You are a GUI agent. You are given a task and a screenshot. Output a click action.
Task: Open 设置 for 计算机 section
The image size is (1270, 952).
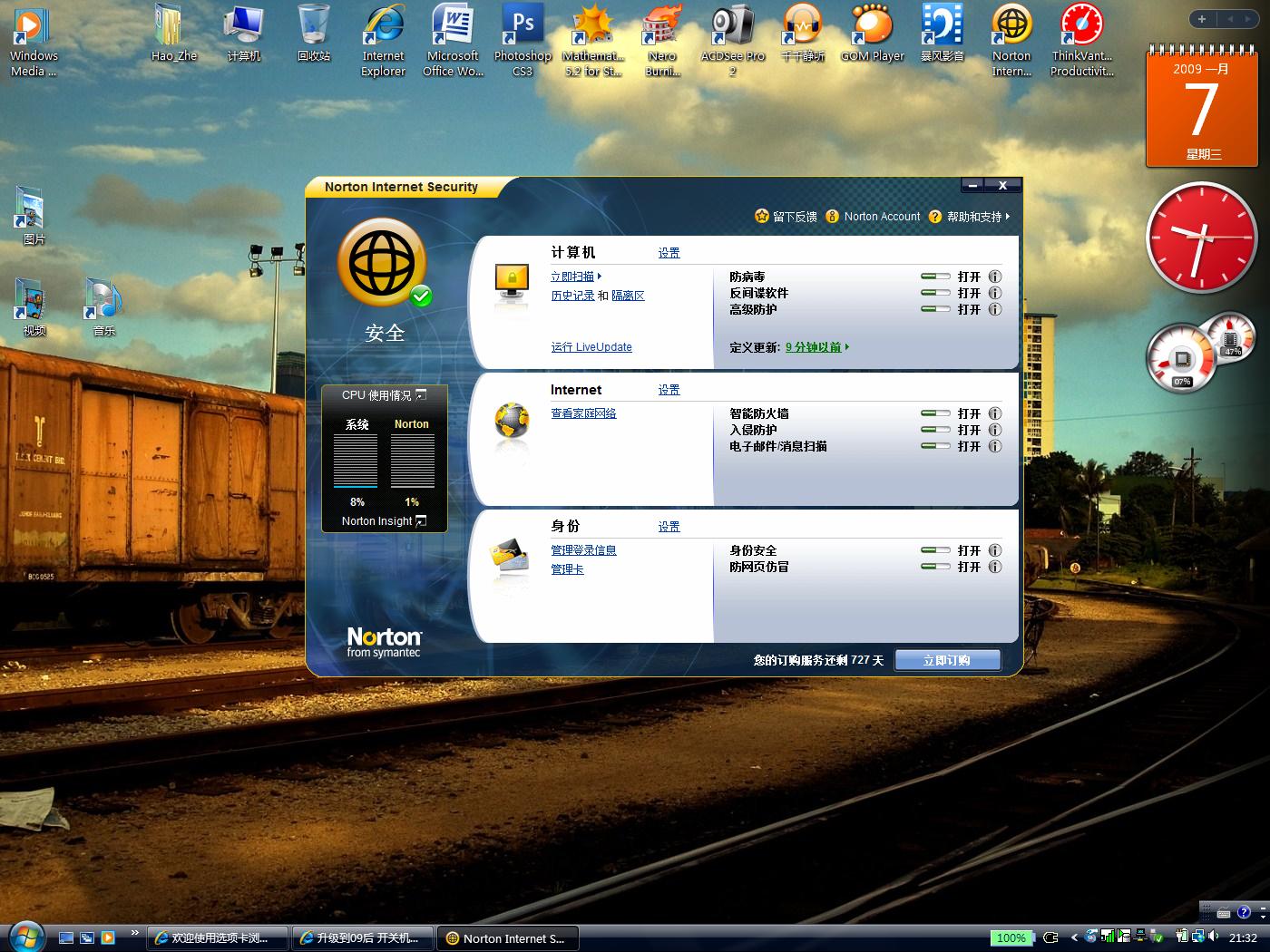(x=669, y=253)
